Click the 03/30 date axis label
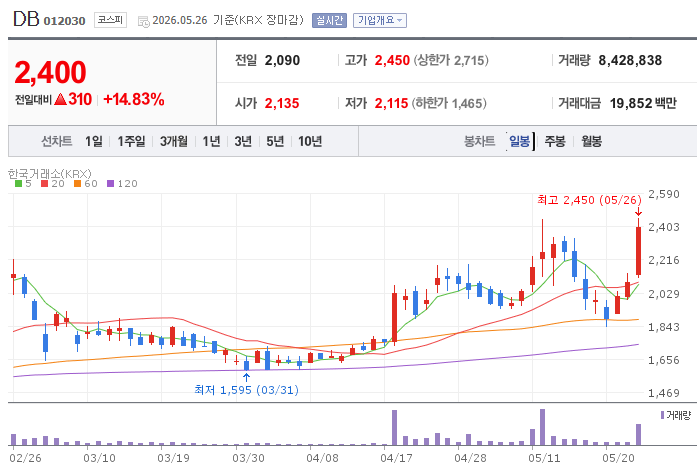This screenshot has width=697, height=470. tap(248, 458)
